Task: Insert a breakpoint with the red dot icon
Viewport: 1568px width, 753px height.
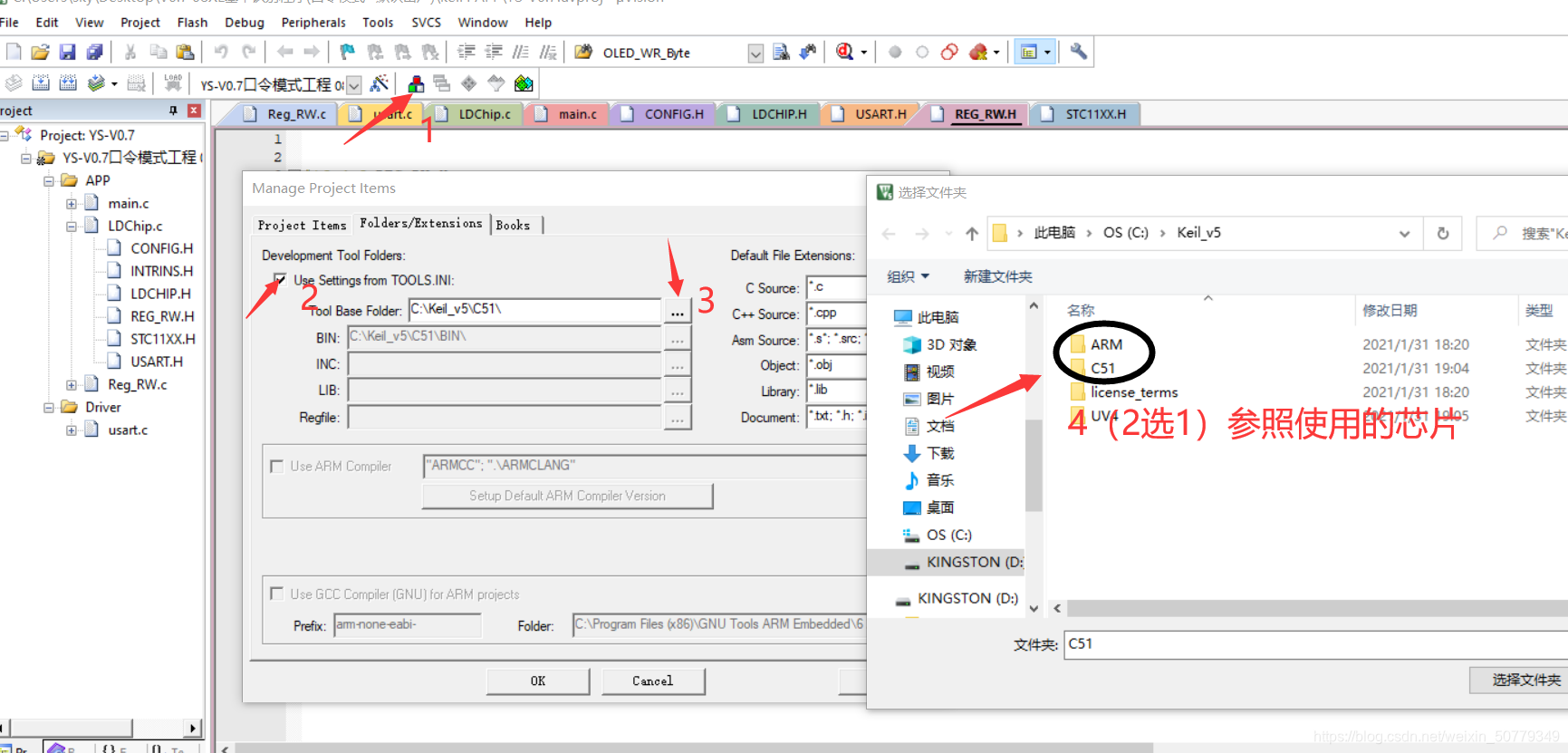Action: tap(895, 52)
